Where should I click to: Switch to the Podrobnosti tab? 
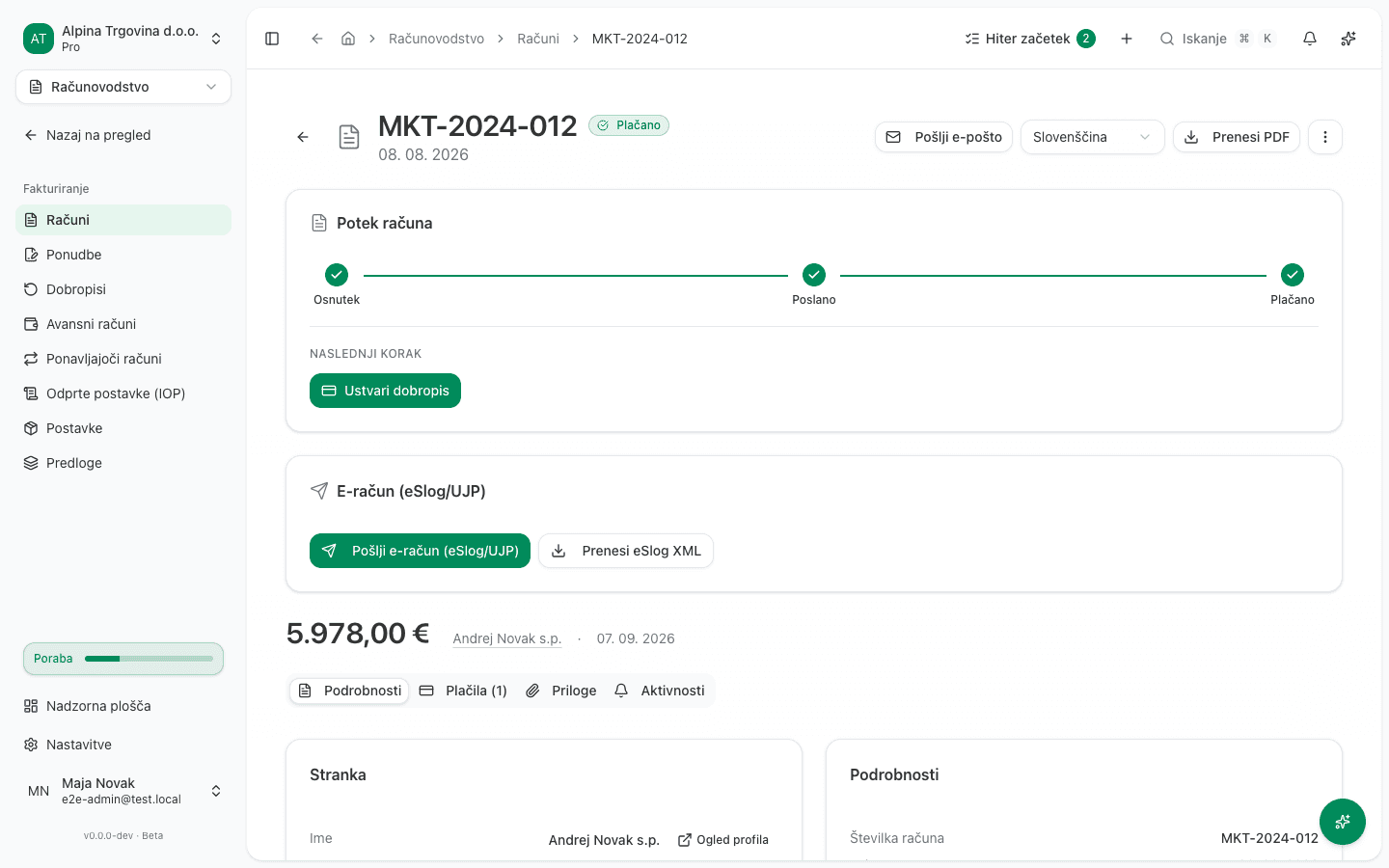349,691
